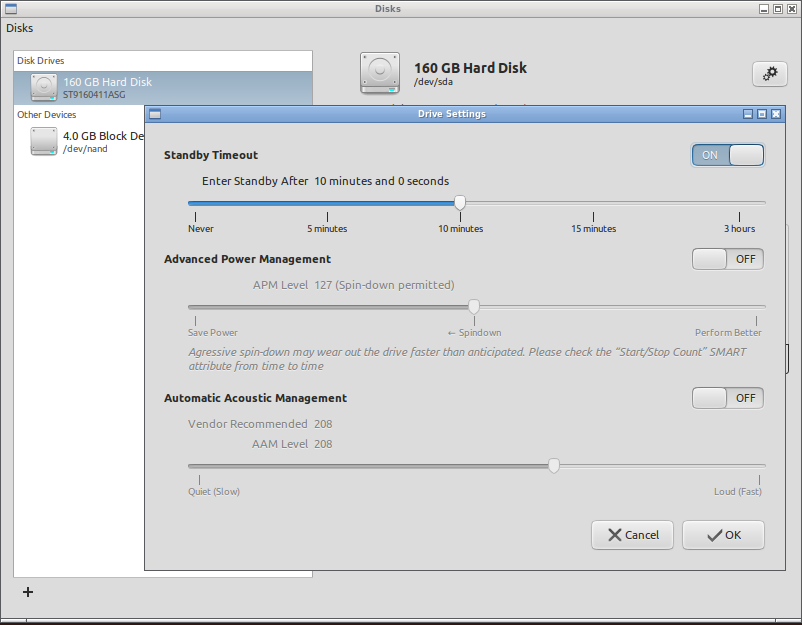Click the Standby Timeout slider handle

[460, 202]
